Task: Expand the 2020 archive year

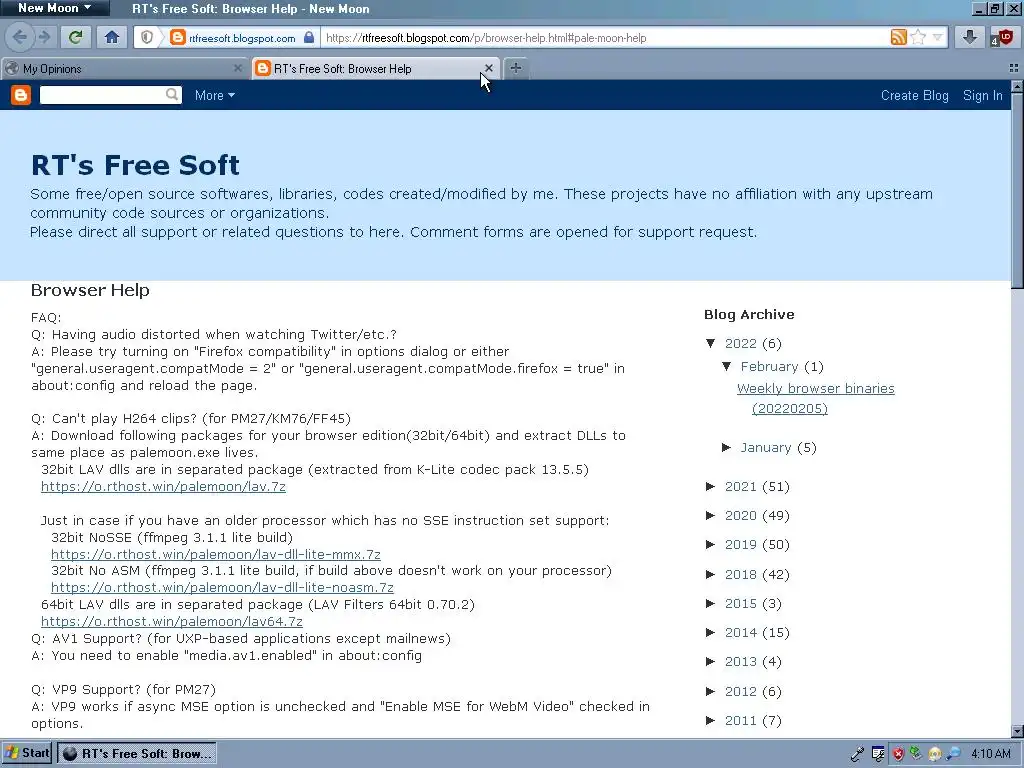Action: (x=711, y=515)
